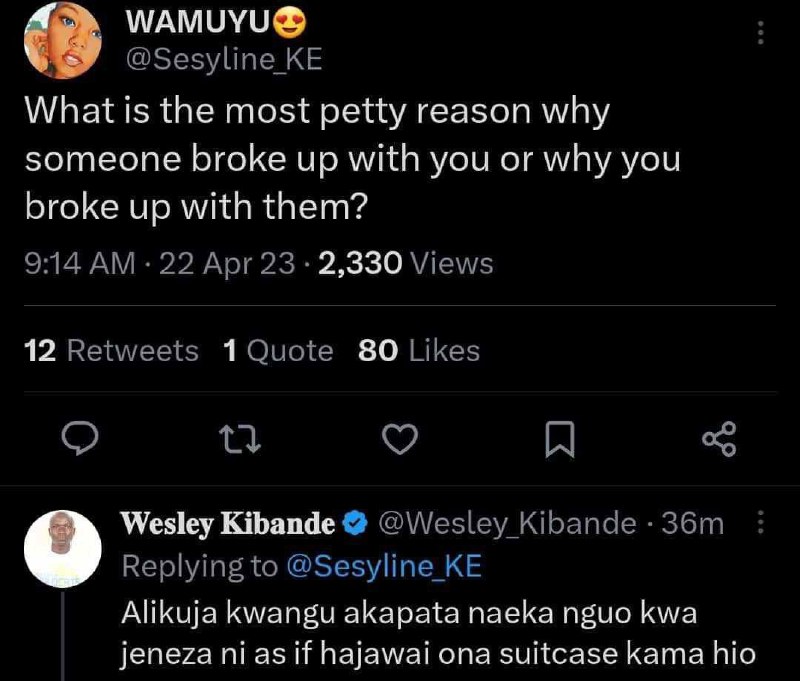
Task: Open the three-dot menu on Wesley Kibande's reply
Action: 760,522
